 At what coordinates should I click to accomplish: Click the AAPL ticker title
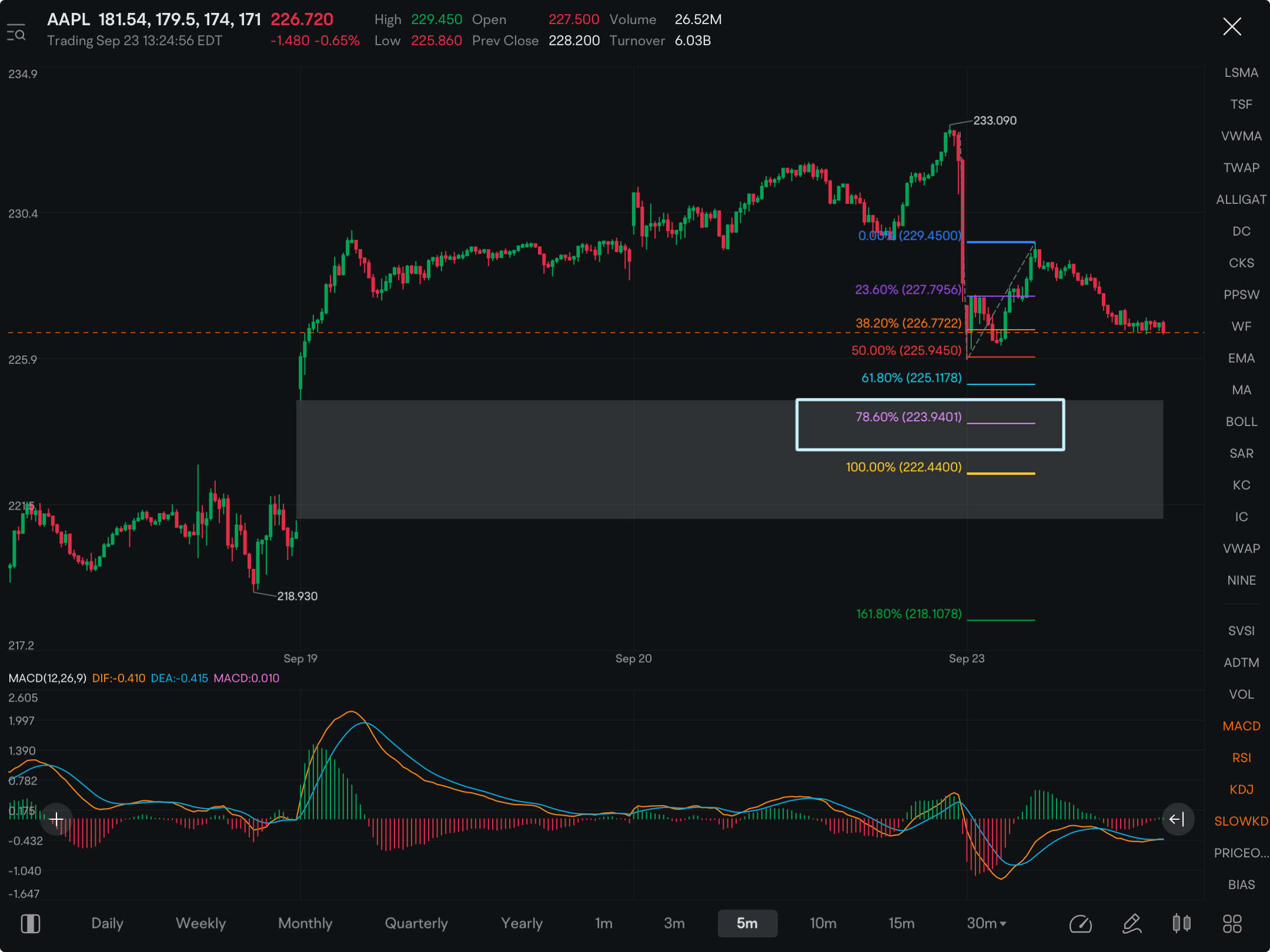69,19
